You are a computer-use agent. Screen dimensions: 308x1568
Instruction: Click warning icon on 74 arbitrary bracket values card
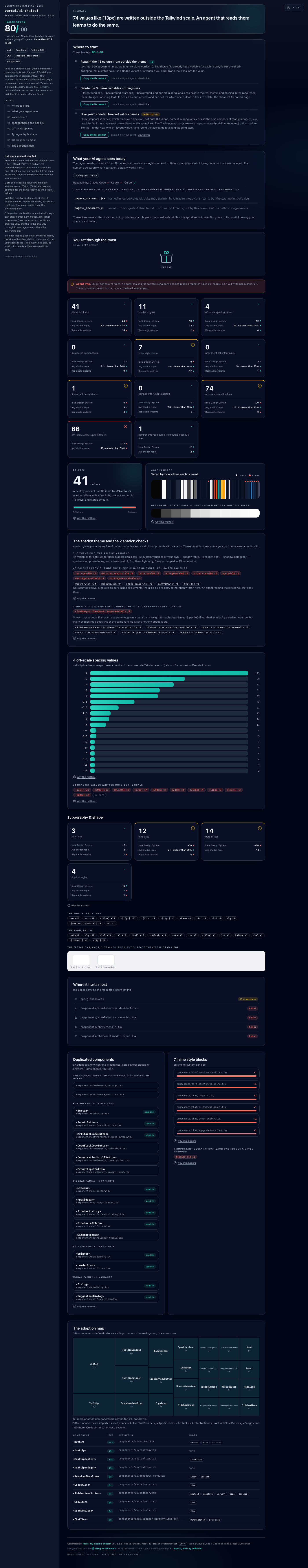pyautogui.click(x=260, y=385)
